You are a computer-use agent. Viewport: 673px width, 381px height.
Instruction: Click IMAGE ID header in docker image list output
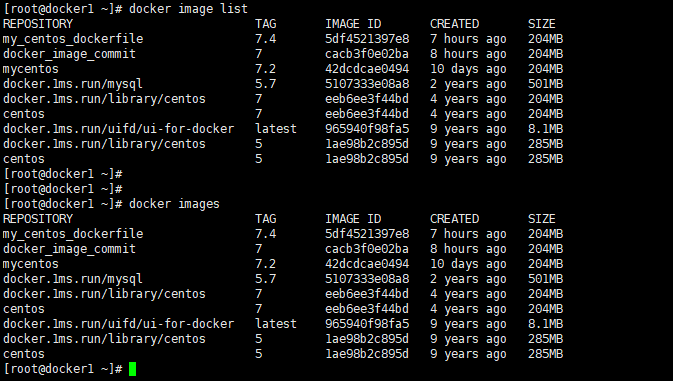(x=353, y=24)
